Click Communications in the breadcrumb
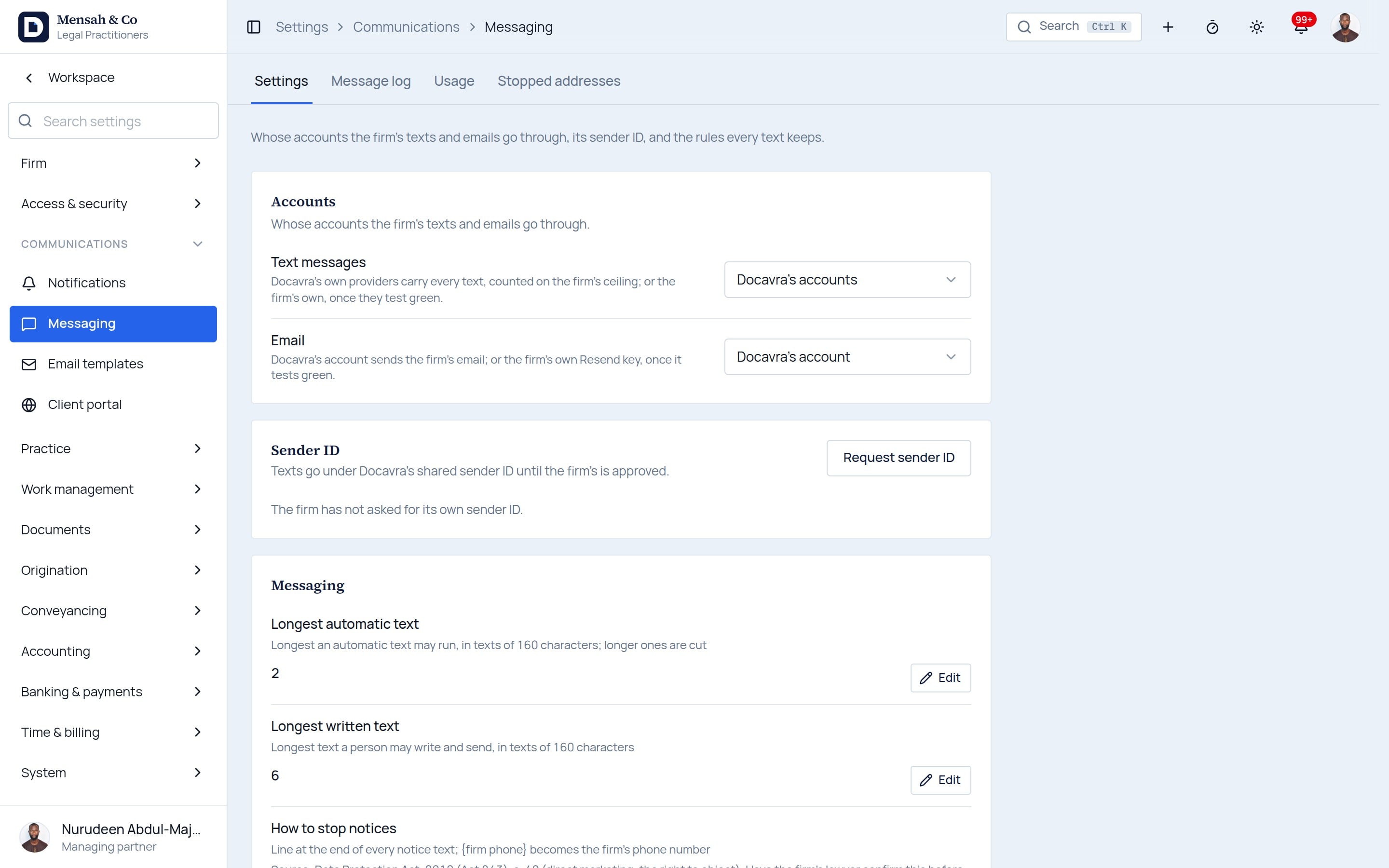The image size is (1389, 868). click(406, 27)
